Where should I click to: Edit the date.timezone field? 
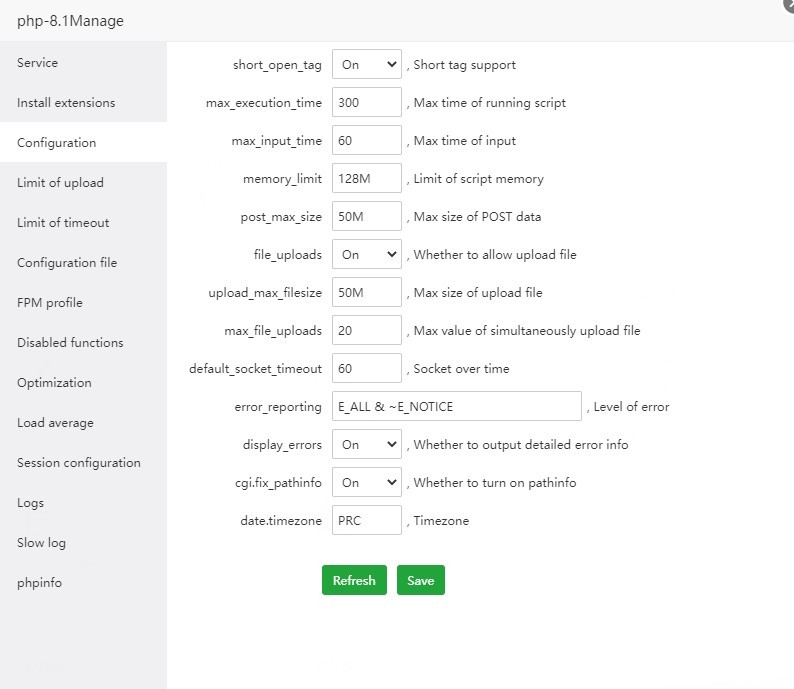pyautogui.click(x=366, y=521)
